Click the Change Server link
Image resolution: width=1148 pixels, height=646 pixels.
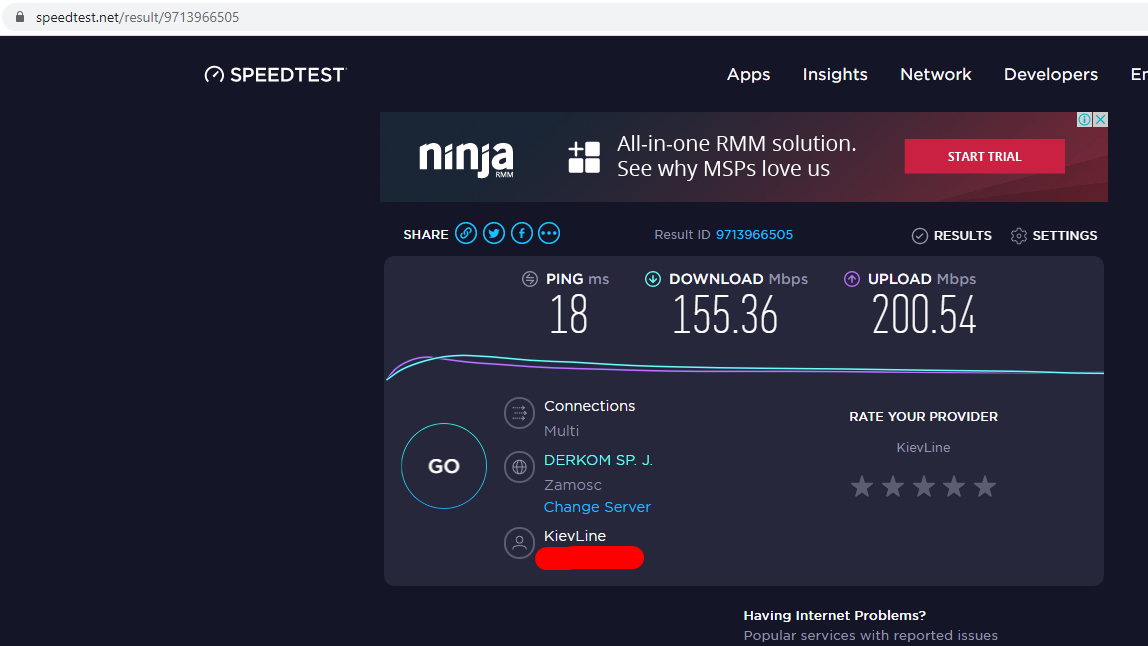point(597,507)
